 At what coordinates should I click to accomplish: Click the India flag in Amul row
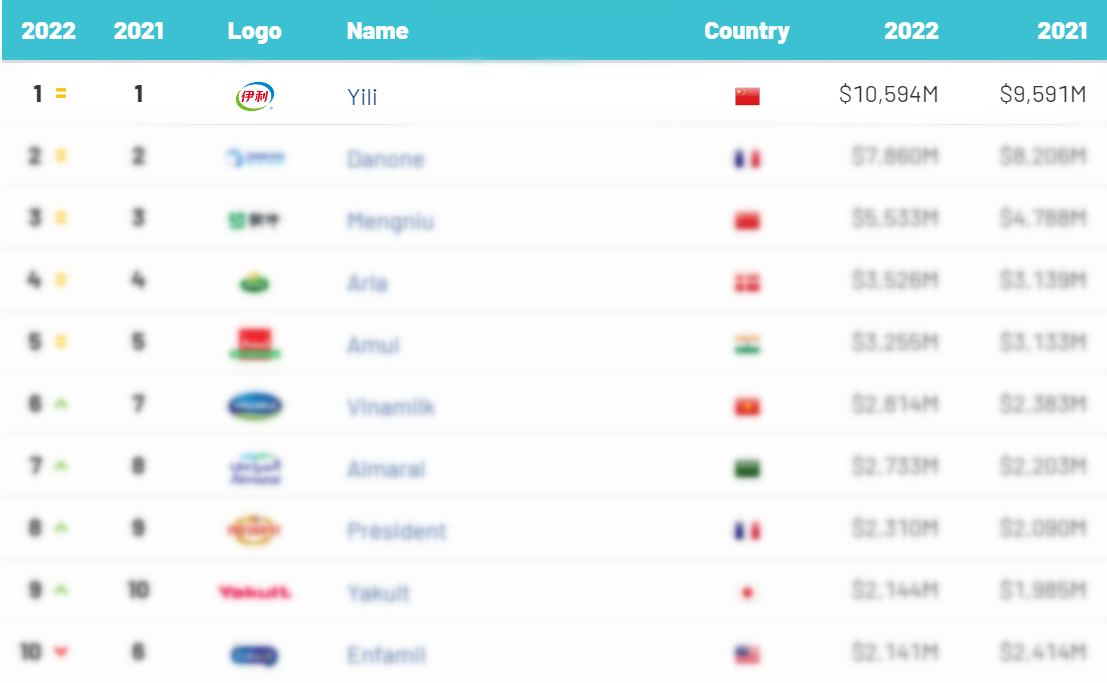pos(747,345)
